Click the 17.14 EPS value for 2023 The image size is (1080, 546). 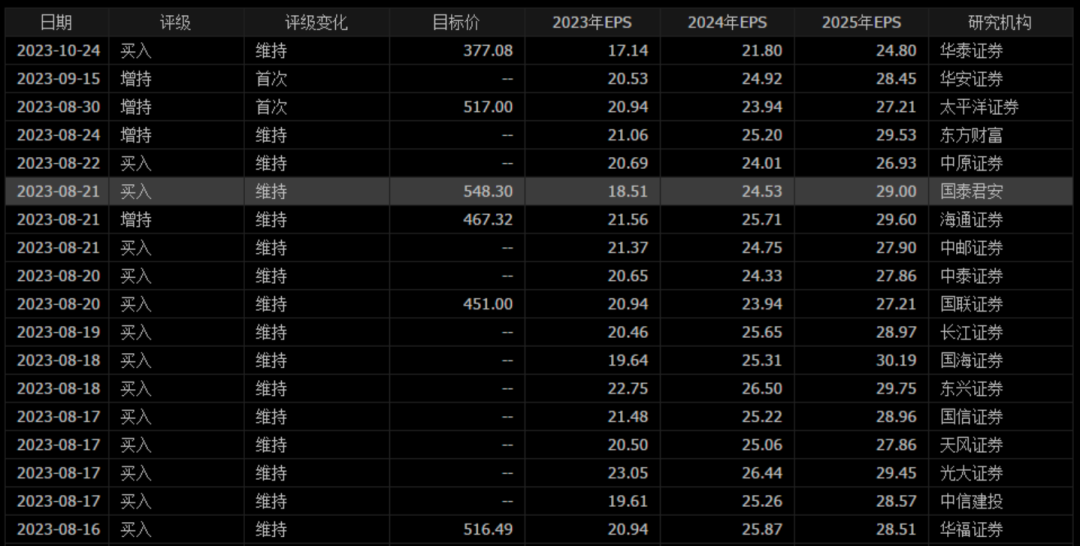(x=627, y=51)
